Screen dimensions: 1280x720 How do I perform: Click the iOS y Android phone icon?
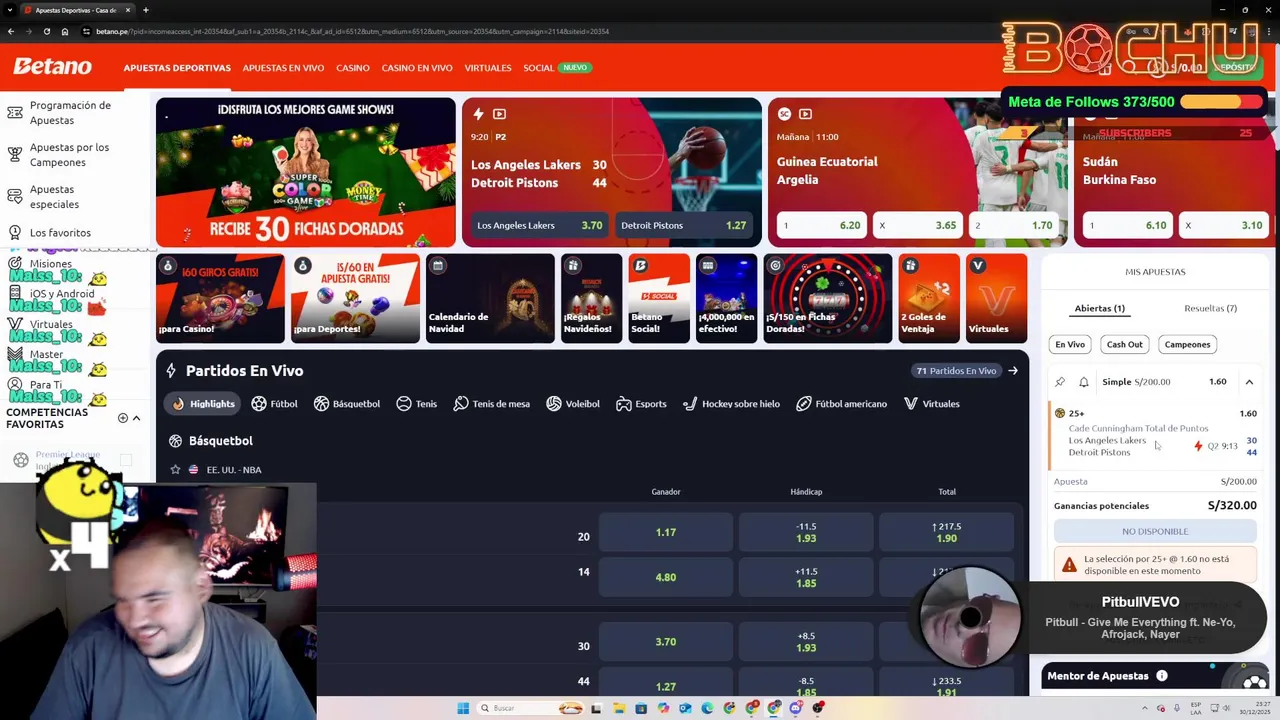coord(14,294)
